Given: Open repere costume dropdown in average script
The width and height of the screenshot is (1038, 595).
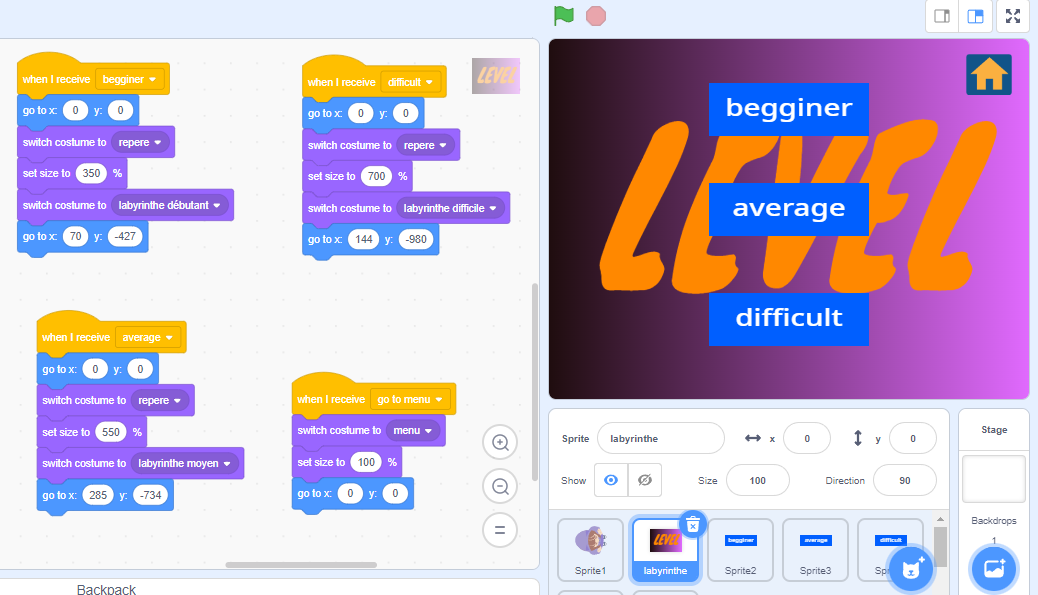Looking at the screenshot, I should (160, 400).
